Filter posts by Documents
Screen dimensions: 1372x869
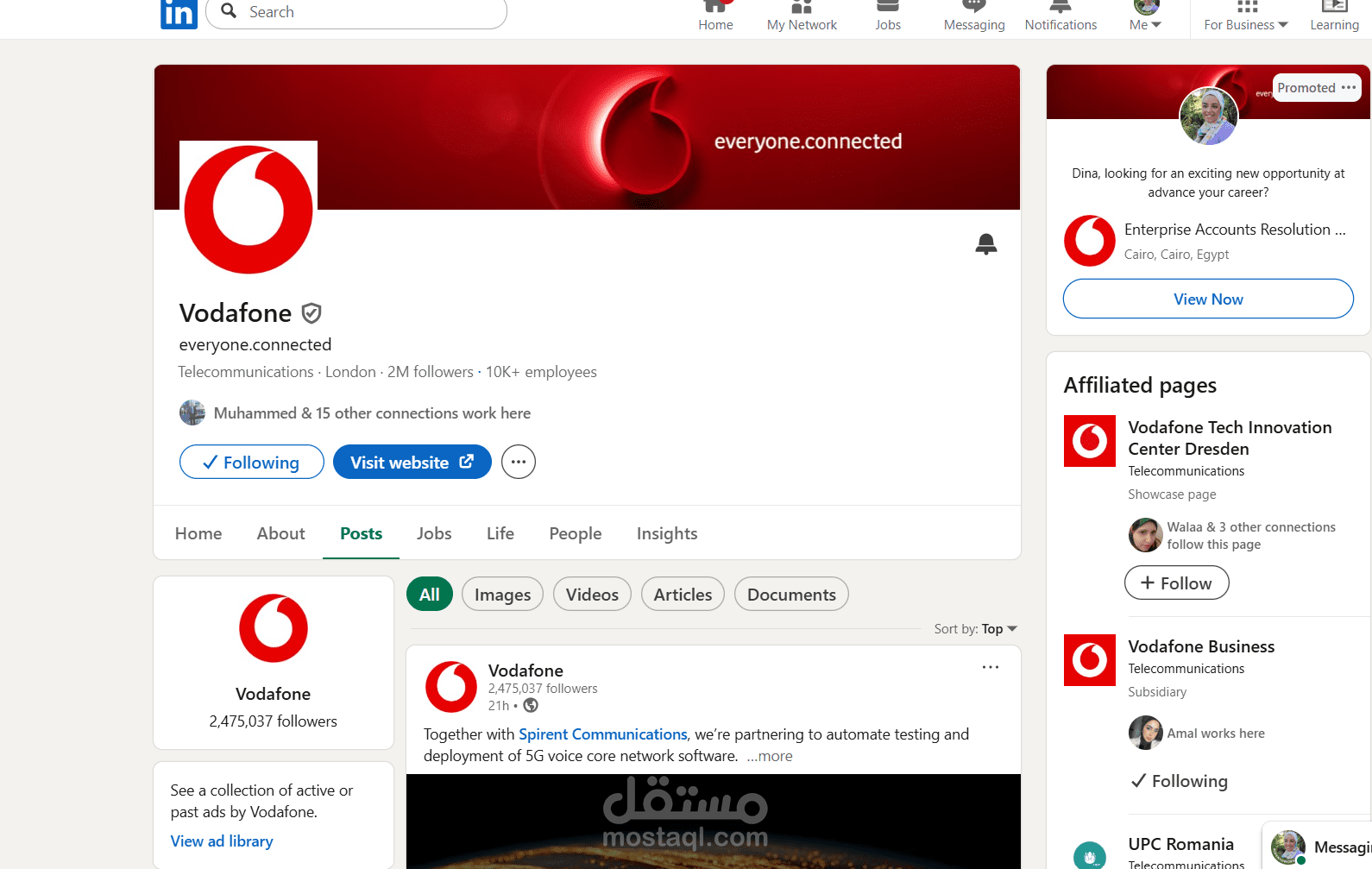pos(791,594)
